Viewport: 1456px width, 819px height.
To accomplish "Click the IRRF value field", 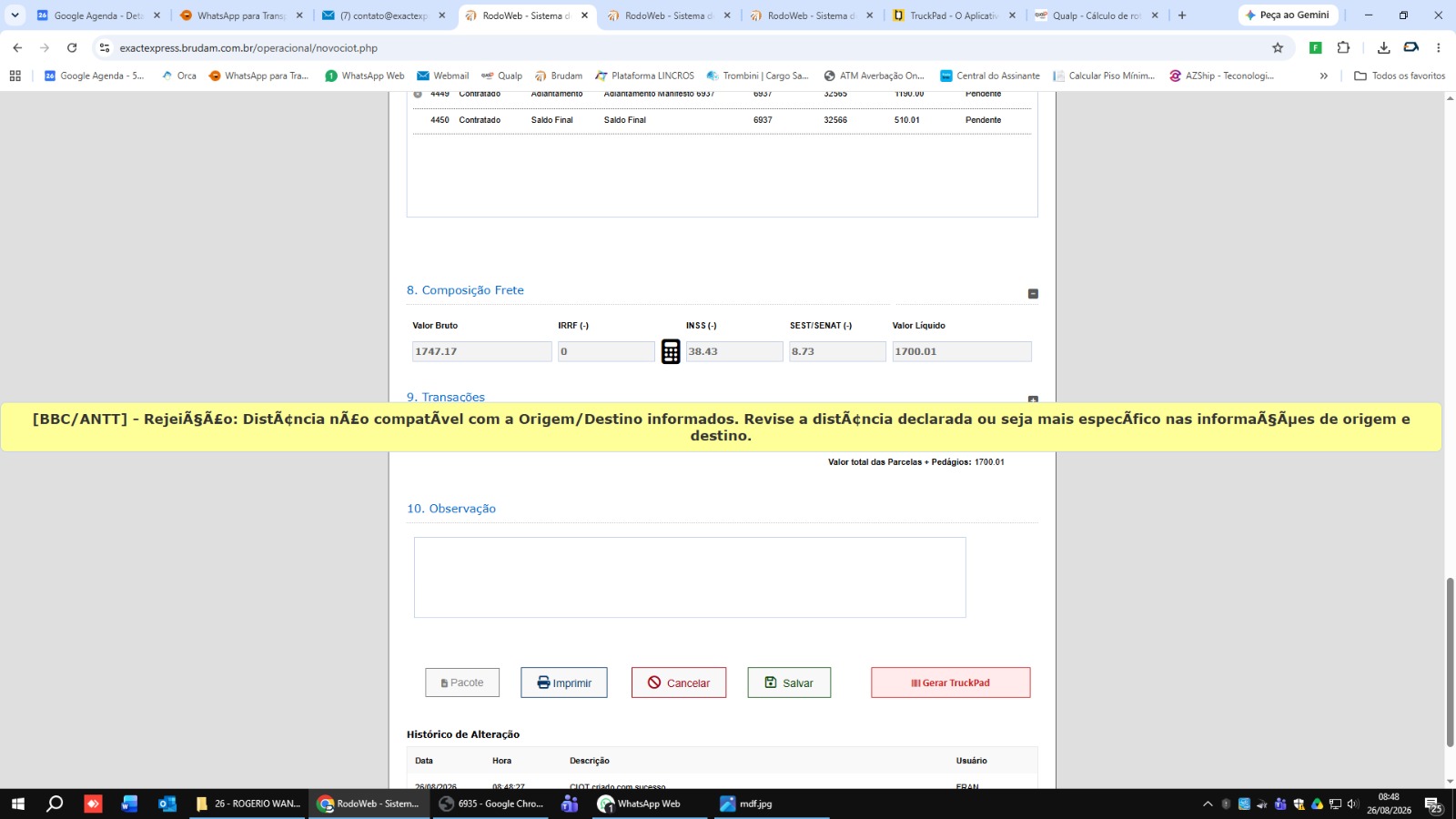I will click(x=606, y=351).
